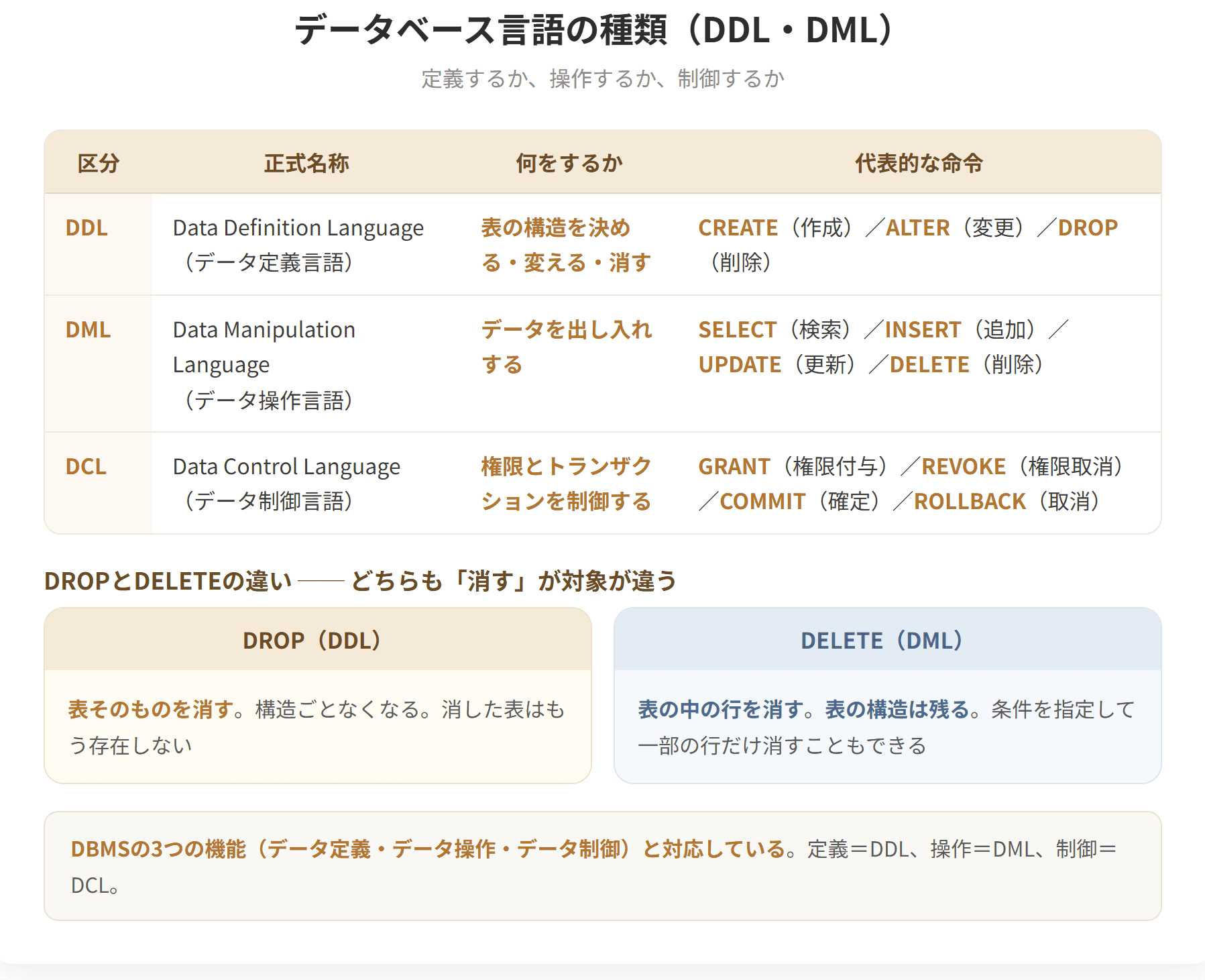Click 表の構造を決める・変える・消す description
The width and height of the screenshot is (1205, 980).
pos(567,245)
